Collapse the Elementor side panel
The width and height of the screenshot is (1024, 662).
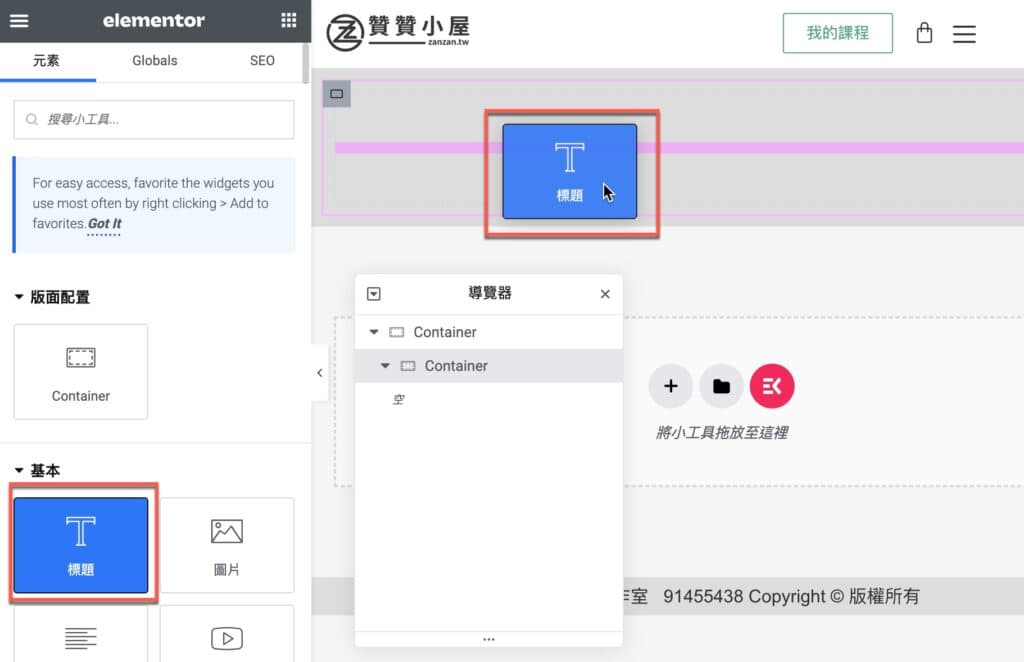[319, 373]
